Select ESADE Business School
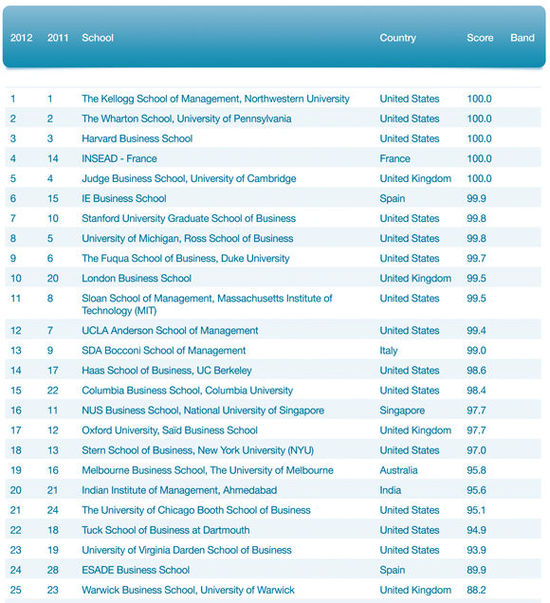Viewport: 550px width, 603px height. click(x=135, y=570)
